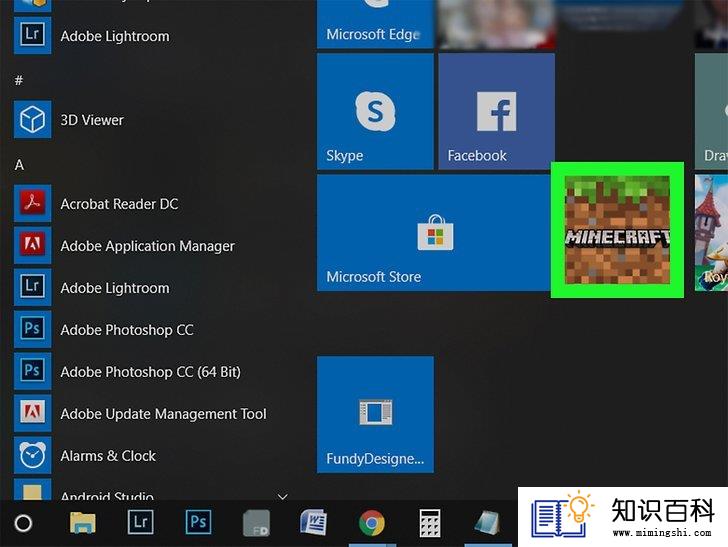The width and height of the screenshot is (728, 547).
Task: Open Adobe Lightroom at top of app list
Action: click(x=93, y=36)
